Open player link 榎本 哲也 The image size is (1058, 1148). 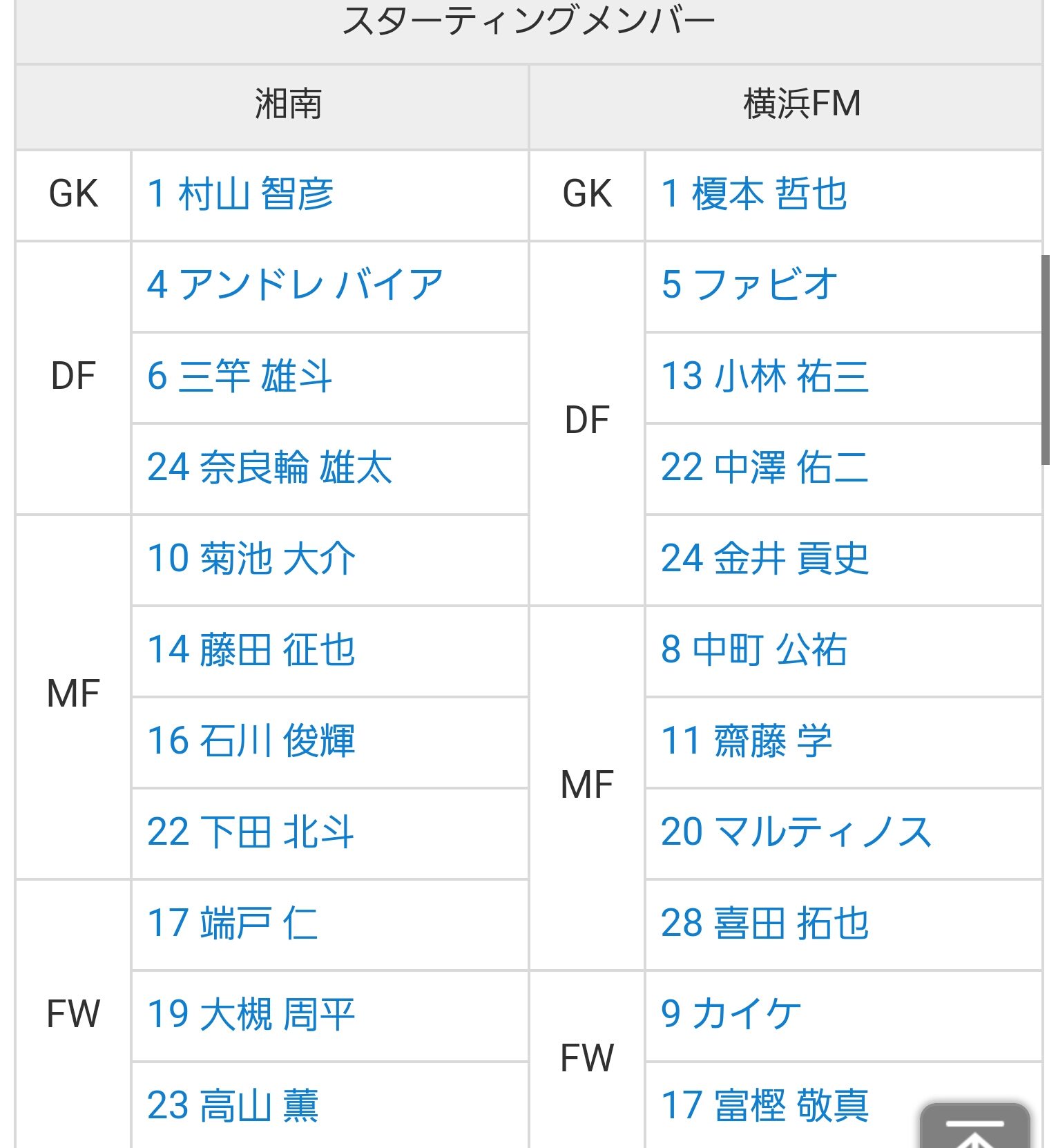[x=753, y=193]
